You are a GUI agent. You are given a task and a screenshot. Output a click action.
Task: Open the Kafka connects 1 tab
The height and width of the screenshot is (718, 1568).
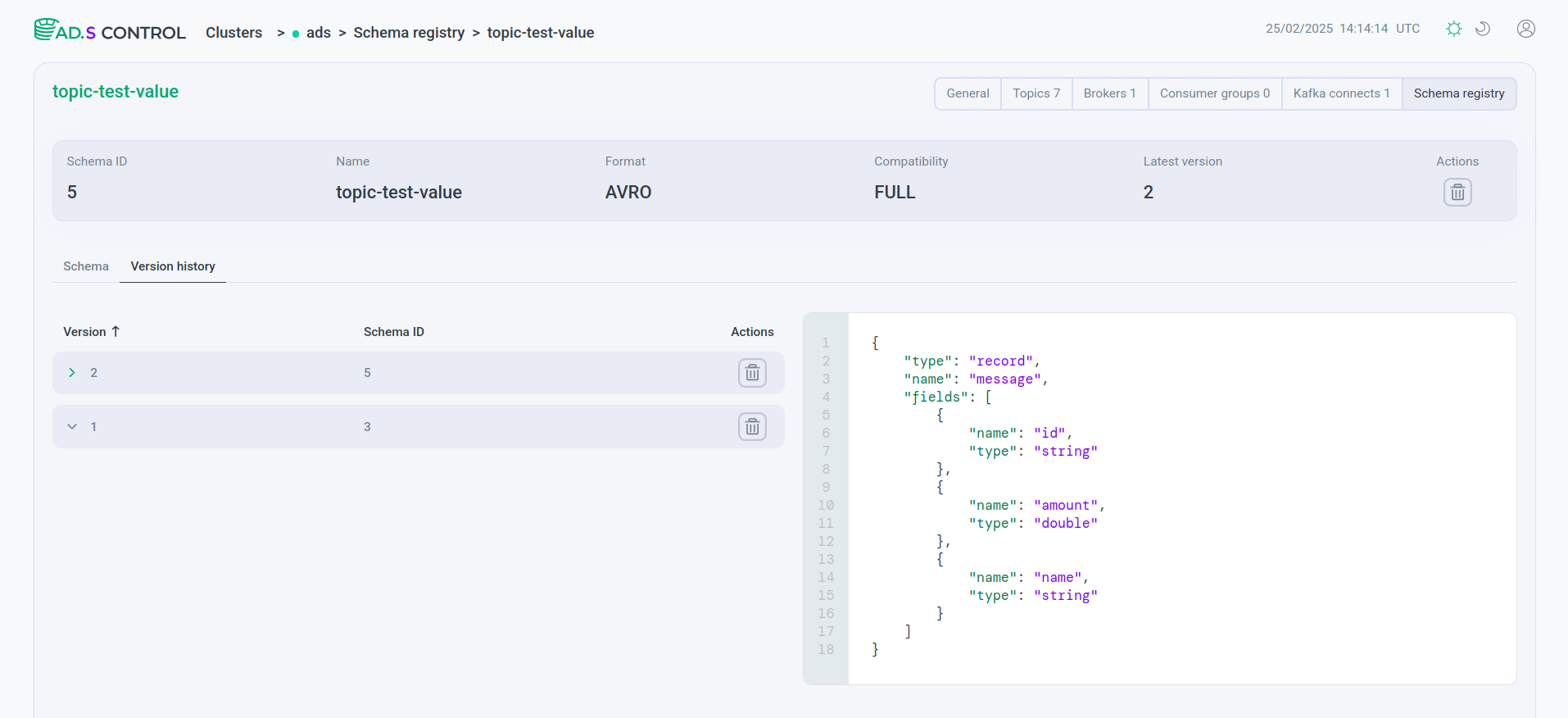(x=1341, y=93)
